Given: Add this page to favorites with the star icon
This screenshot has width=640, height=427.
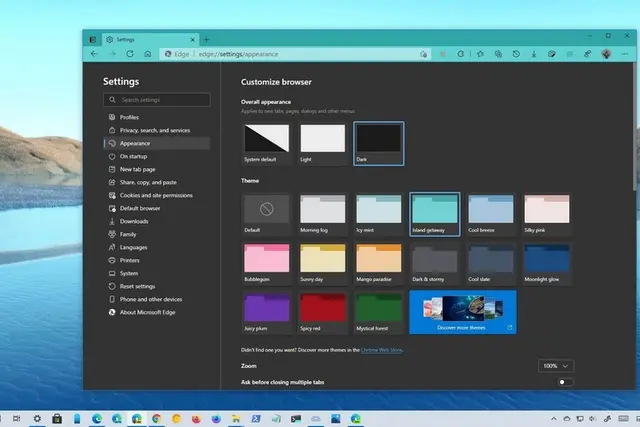Looking at the screenshot, I should pos(423,54).
